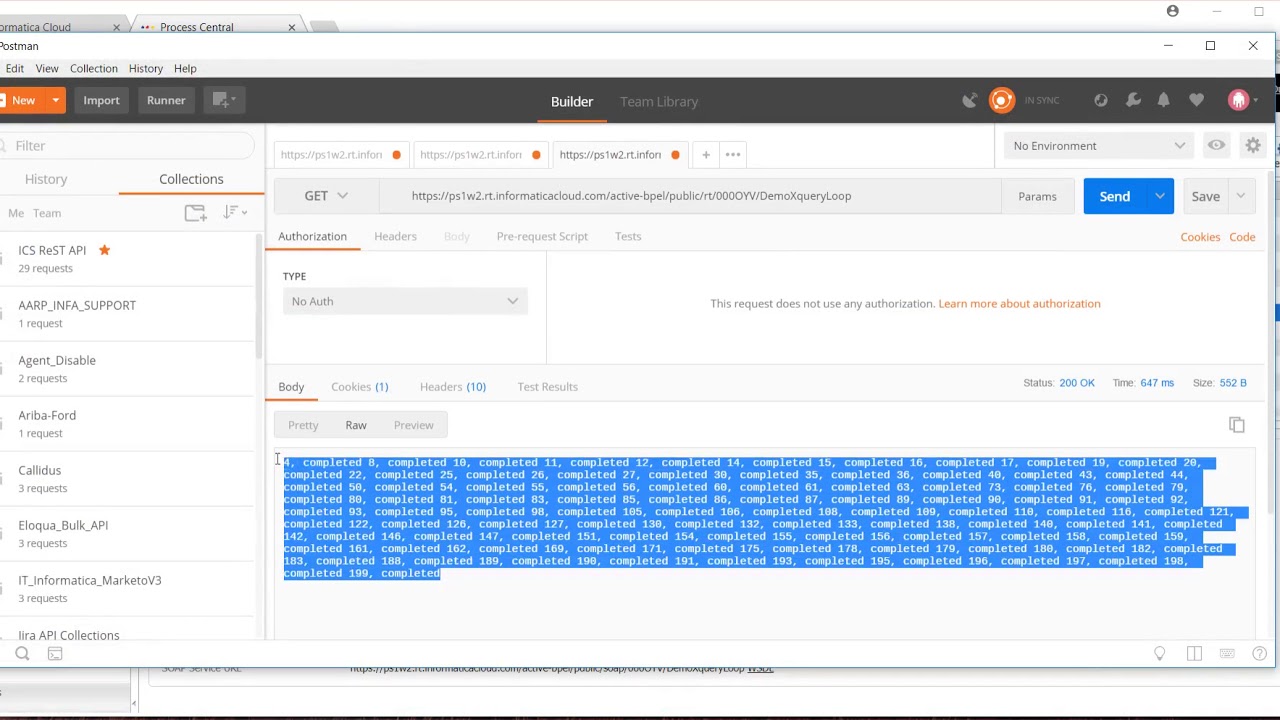Switch to the History tab
The width and height of the screenshot is (1280, 720).
pyautogui.click(x=46, y=179)
